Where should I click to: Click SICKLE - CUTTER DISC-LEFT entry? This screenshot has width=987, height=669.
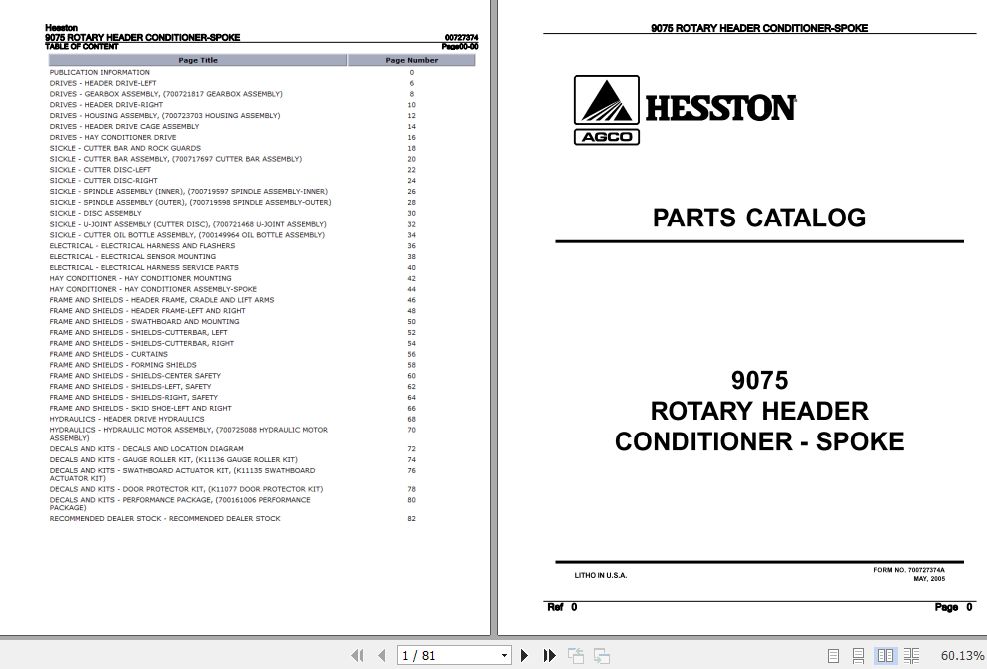pos(100,170)
